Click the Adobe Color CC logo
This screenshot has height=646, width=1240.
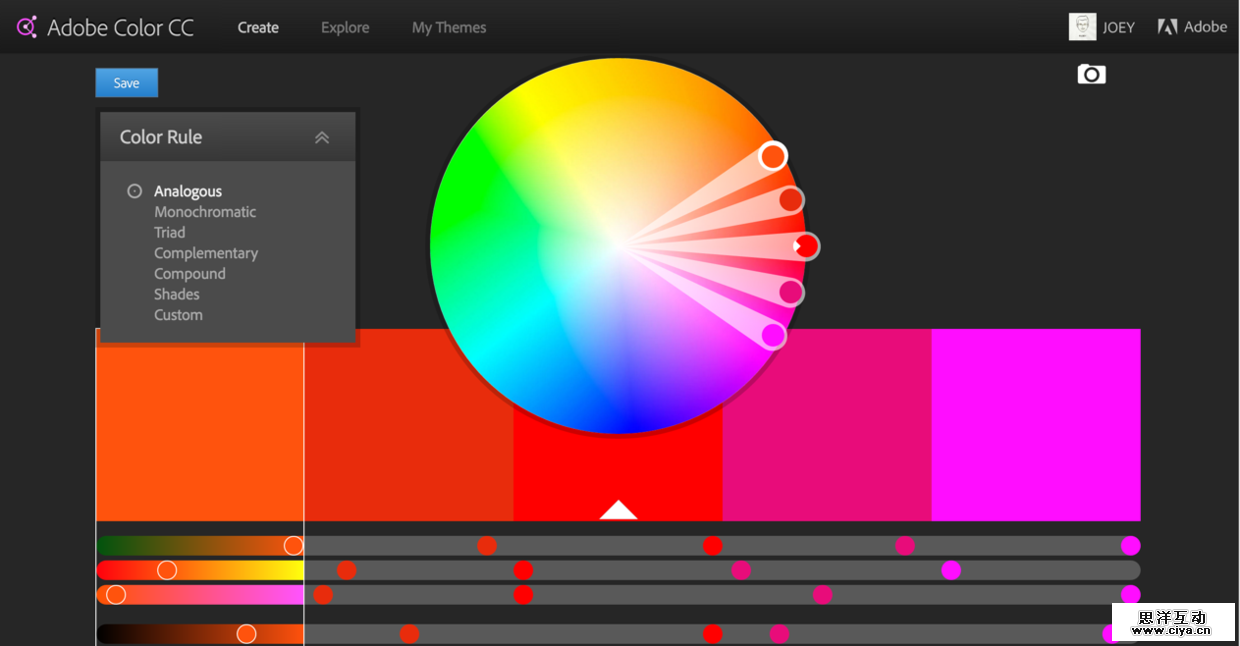(x=105, y=27)
